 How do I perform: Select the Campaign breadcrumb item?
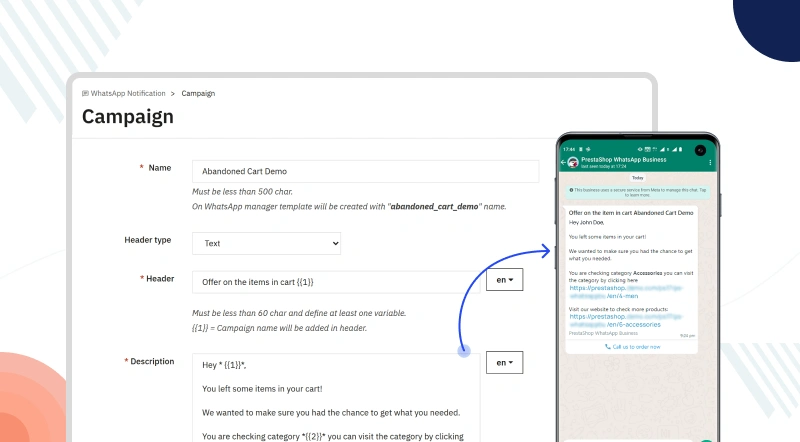point(198,93)
